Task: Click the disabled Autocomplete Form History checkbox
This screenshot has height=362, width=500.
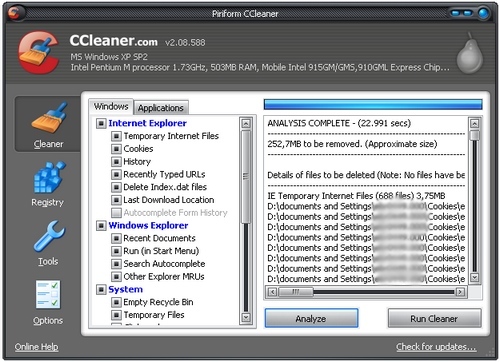Action: (x=116, y=213)
